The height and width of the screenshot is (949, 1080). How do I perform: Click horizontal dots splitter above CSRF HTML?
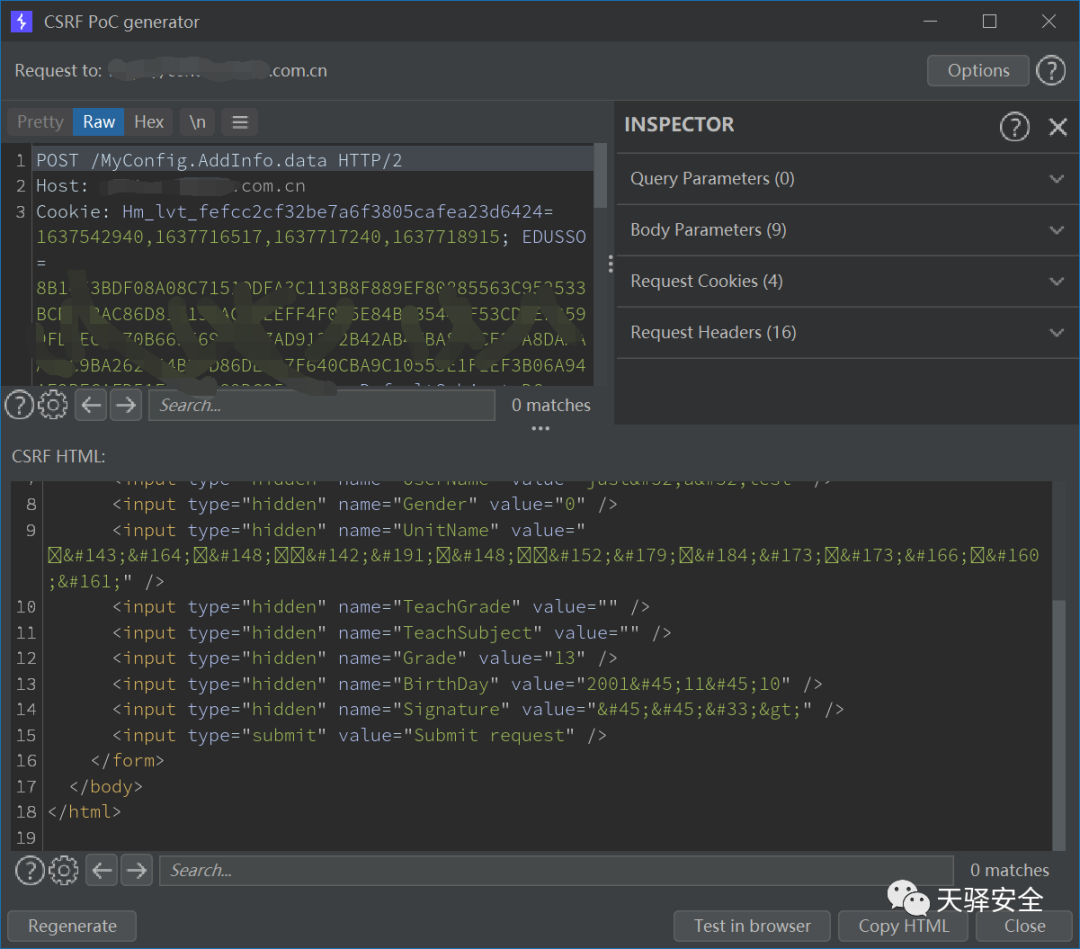541,428
